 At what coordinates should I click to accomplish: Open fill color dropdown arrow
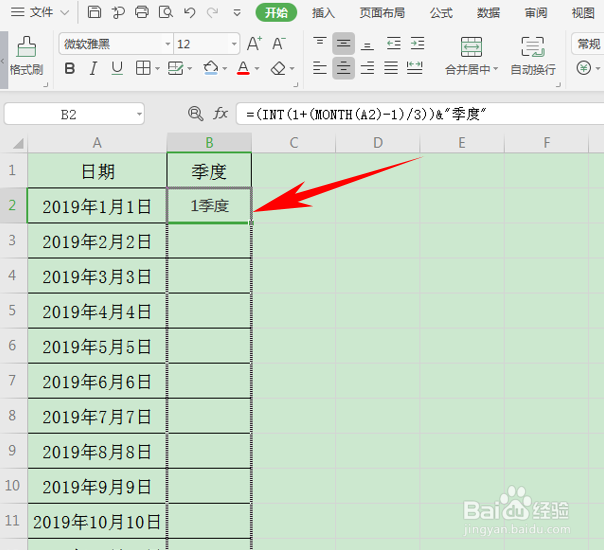pyautogui.click(x=225, y=69)
